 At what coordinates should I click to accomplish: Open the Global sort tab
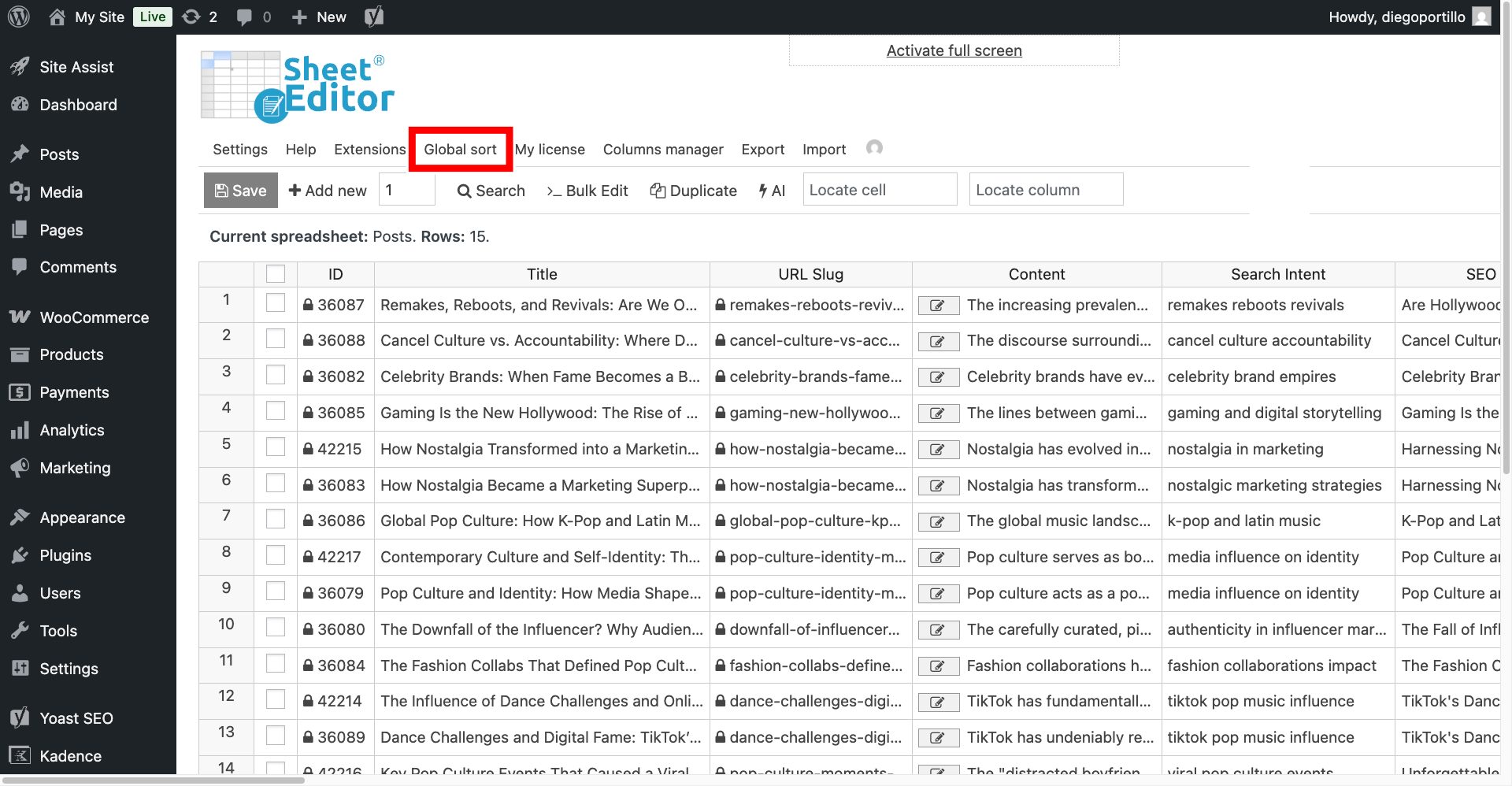click(x=460, y=149)
